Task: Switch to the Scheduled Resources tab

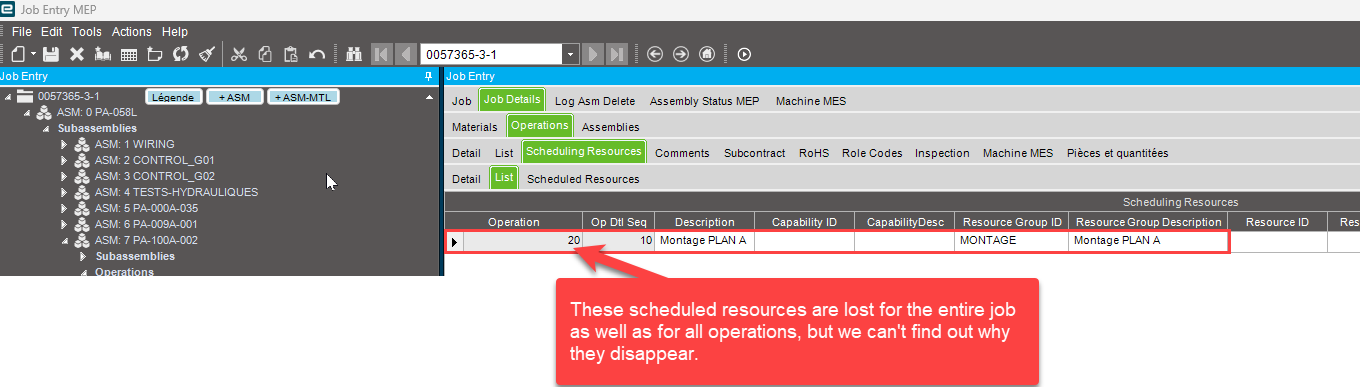Action: pos(583,179)
